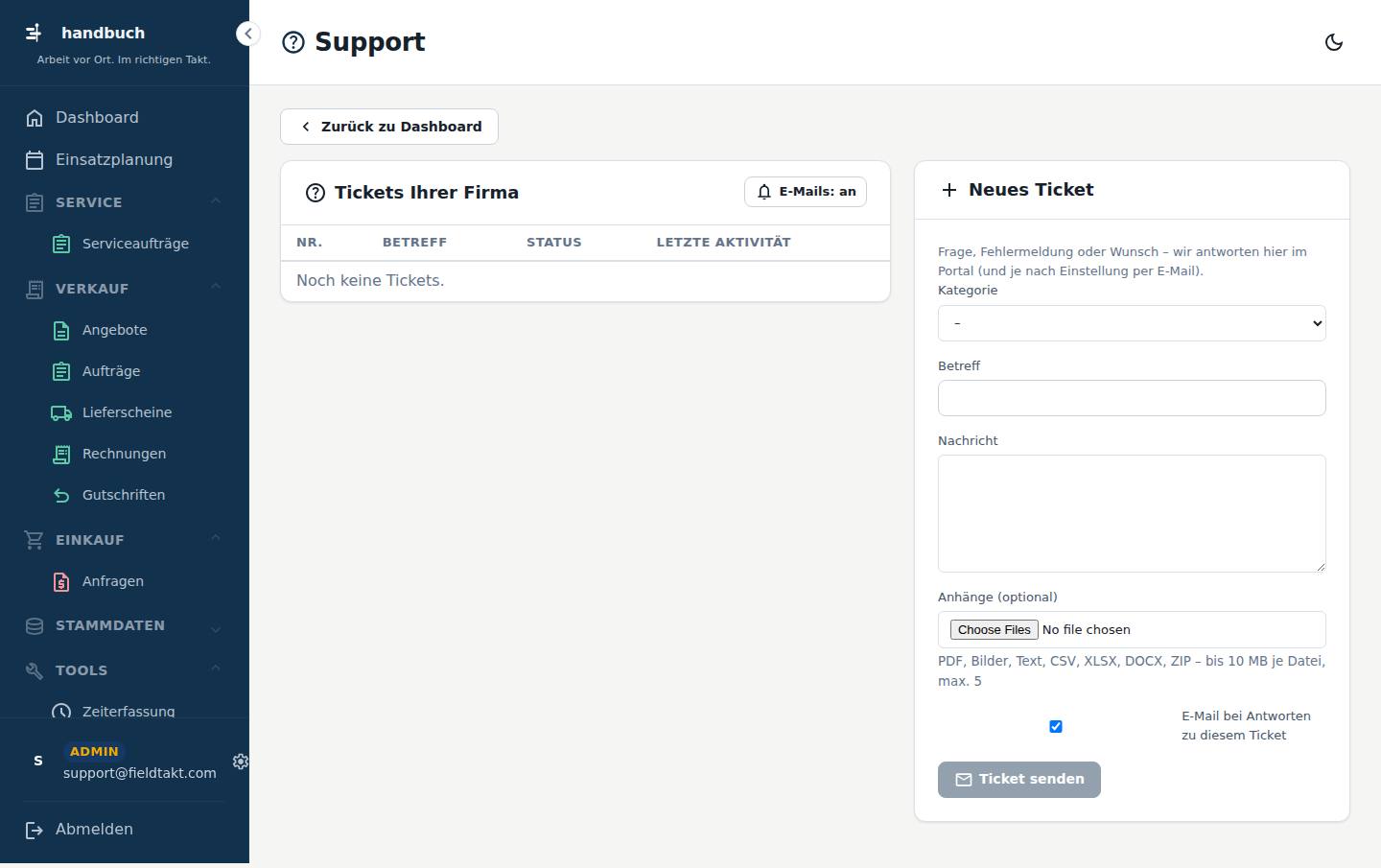This screenshot has height=868, width=1381.
Task: Toggle dark mode with the moon icon
Action: tap(1333, 42)
